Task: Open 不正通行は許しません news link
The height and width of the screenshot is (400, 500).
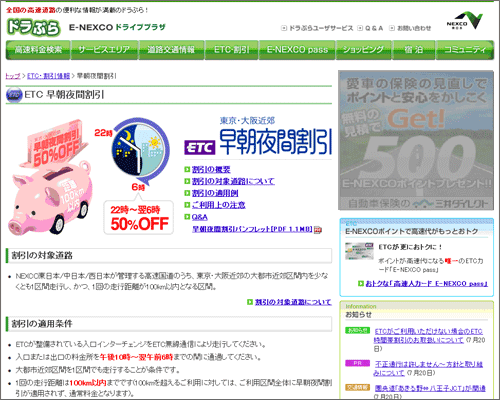Action: coord(428,368)
